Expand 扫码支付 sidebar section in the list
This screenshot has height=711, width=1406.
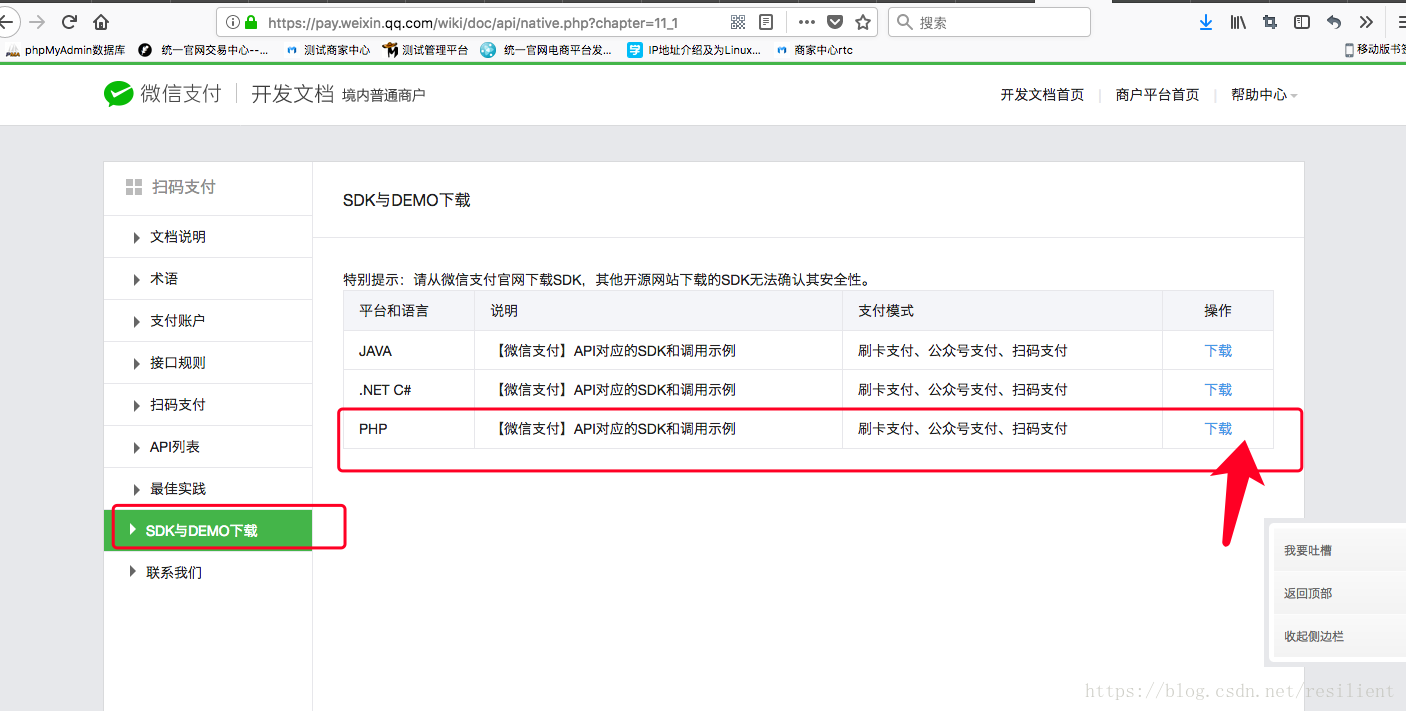click(x=208, y=405)
